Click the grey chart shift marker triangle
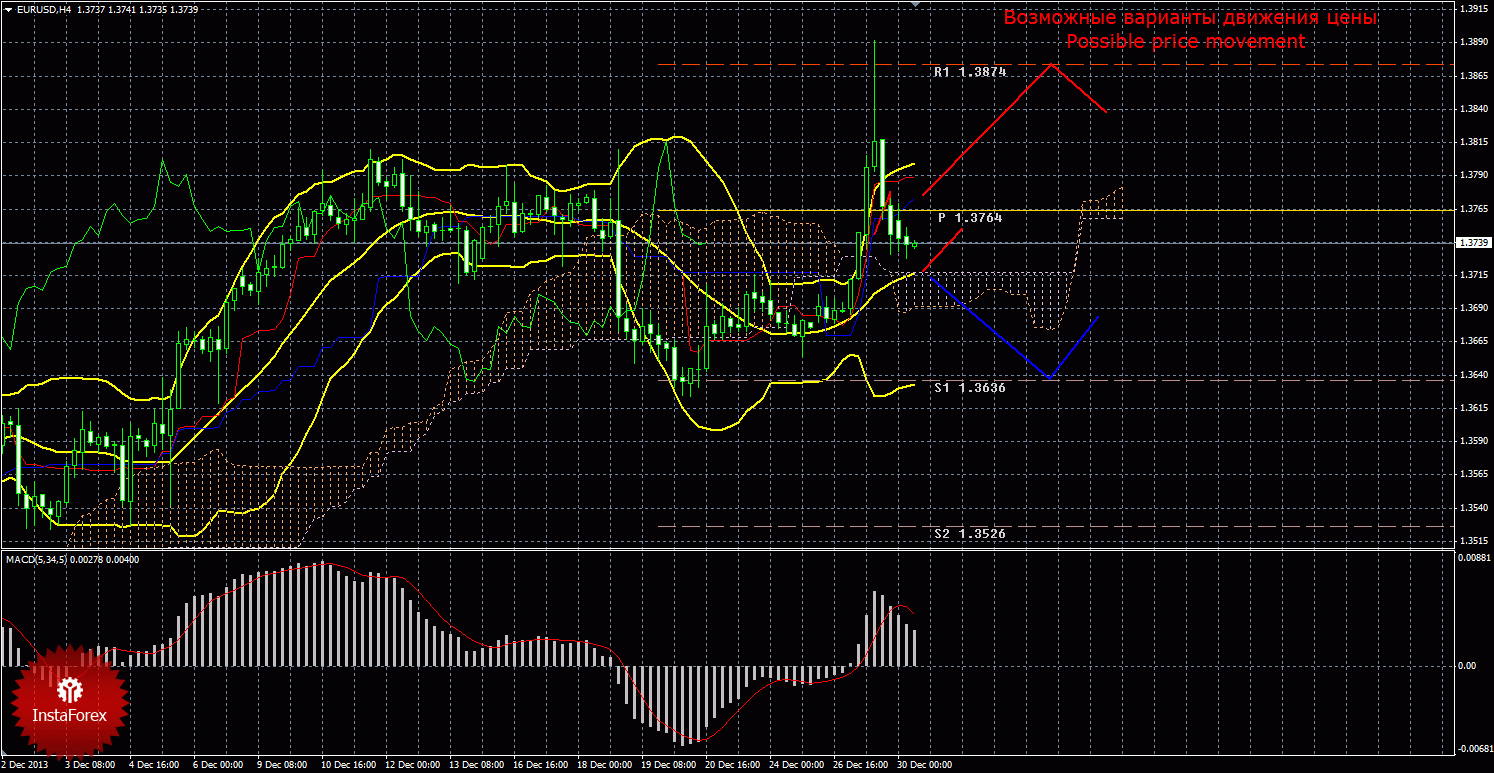This screenshot has height=773, width=1494. [915, 4]
